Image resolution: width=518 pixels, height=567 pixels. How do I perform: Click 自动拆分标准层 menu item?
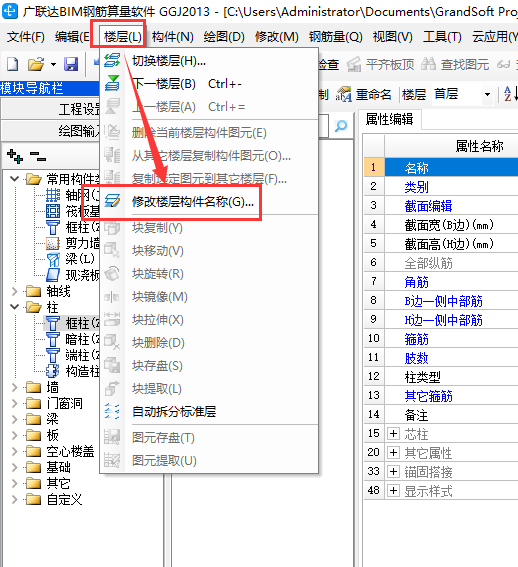click(x=174, y=412)
